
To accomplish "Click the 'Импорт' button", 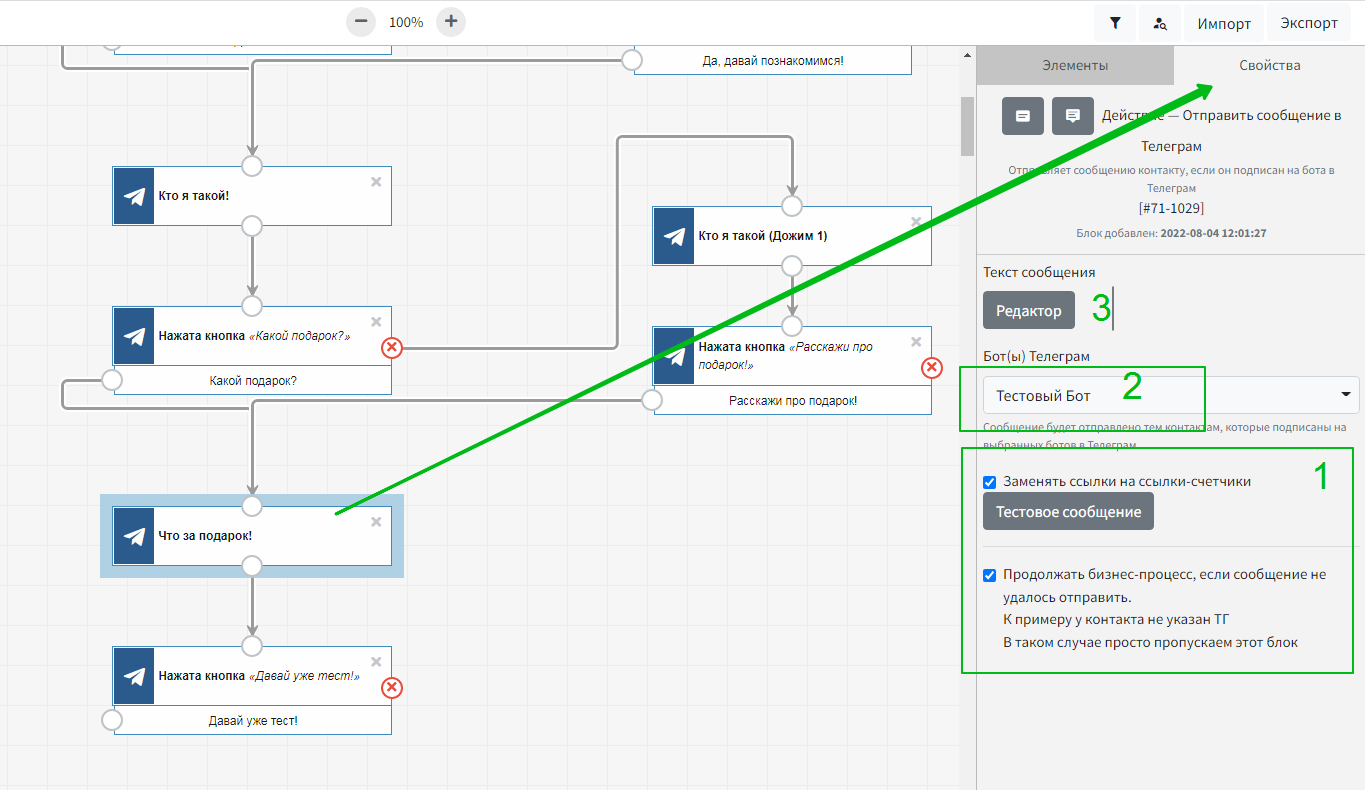I will [x=1224, y=23].
